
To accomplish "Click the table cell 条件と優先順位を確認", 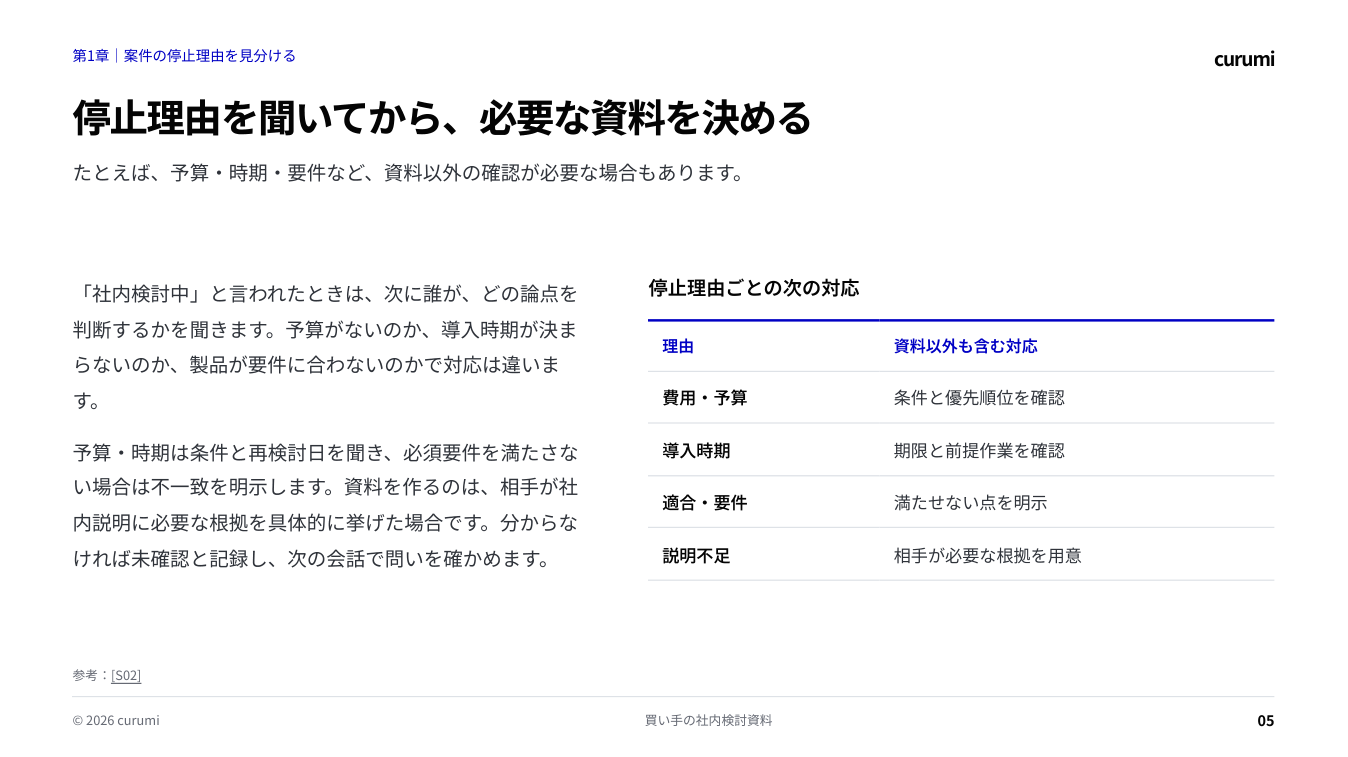I will pyautogui.click(x=979, y=398).
